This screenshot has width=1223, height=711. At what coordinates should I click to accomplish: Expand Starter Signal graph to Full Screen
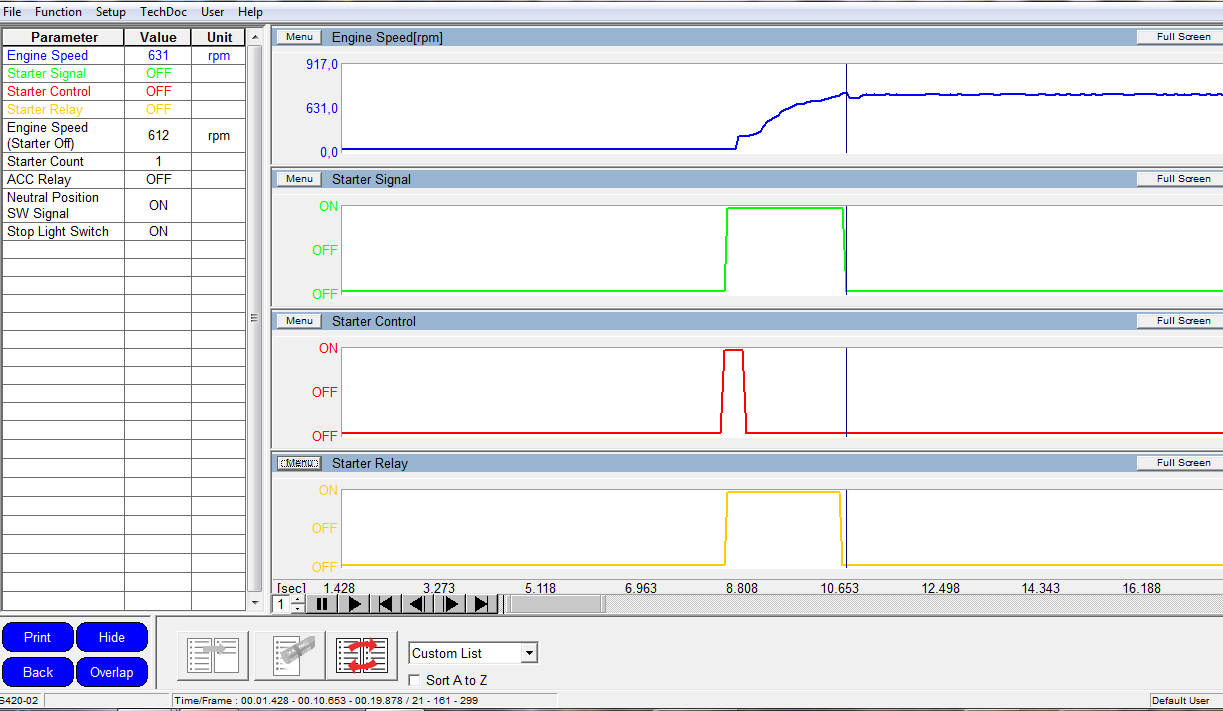(1183, 179)
